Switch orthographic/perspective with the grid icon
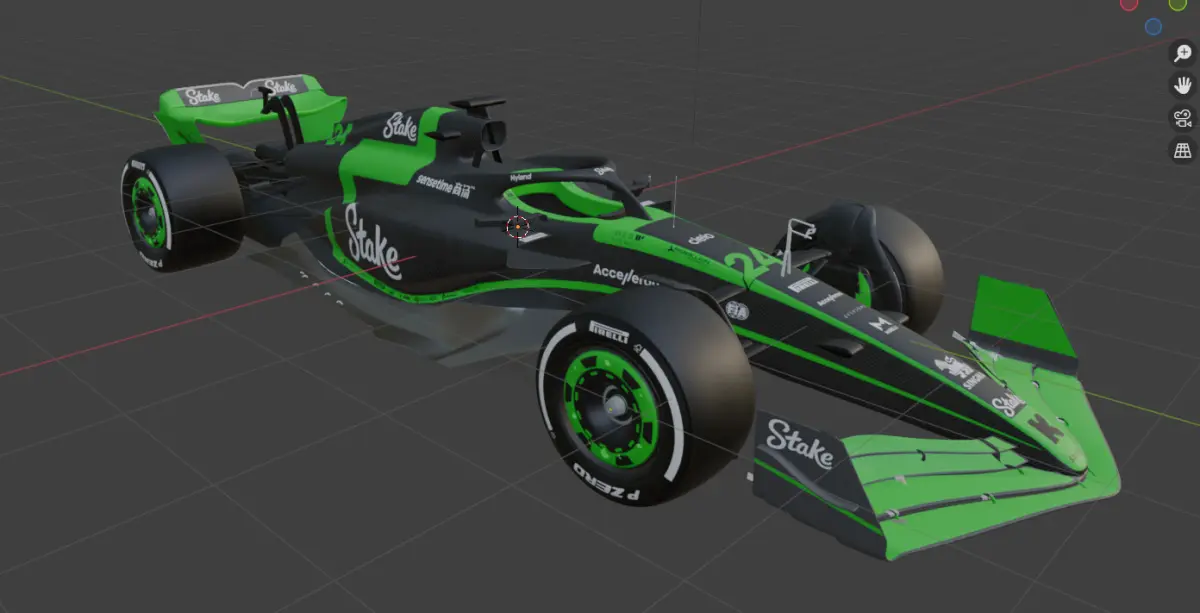The width and height of the screenshot is (1200, 613). [1181, 150]
